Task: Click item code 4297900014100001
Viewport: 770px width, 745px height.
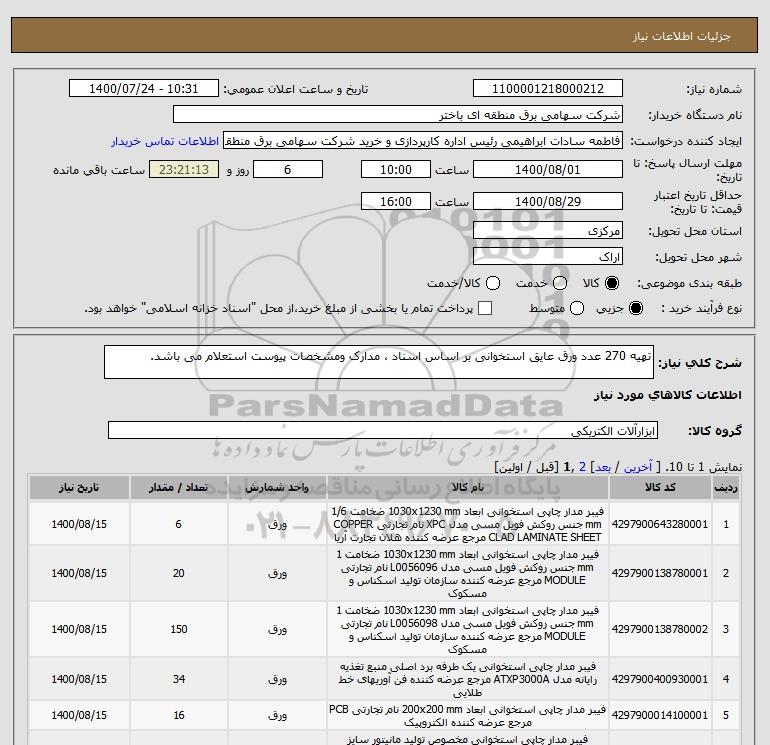Action: point(660,716)
